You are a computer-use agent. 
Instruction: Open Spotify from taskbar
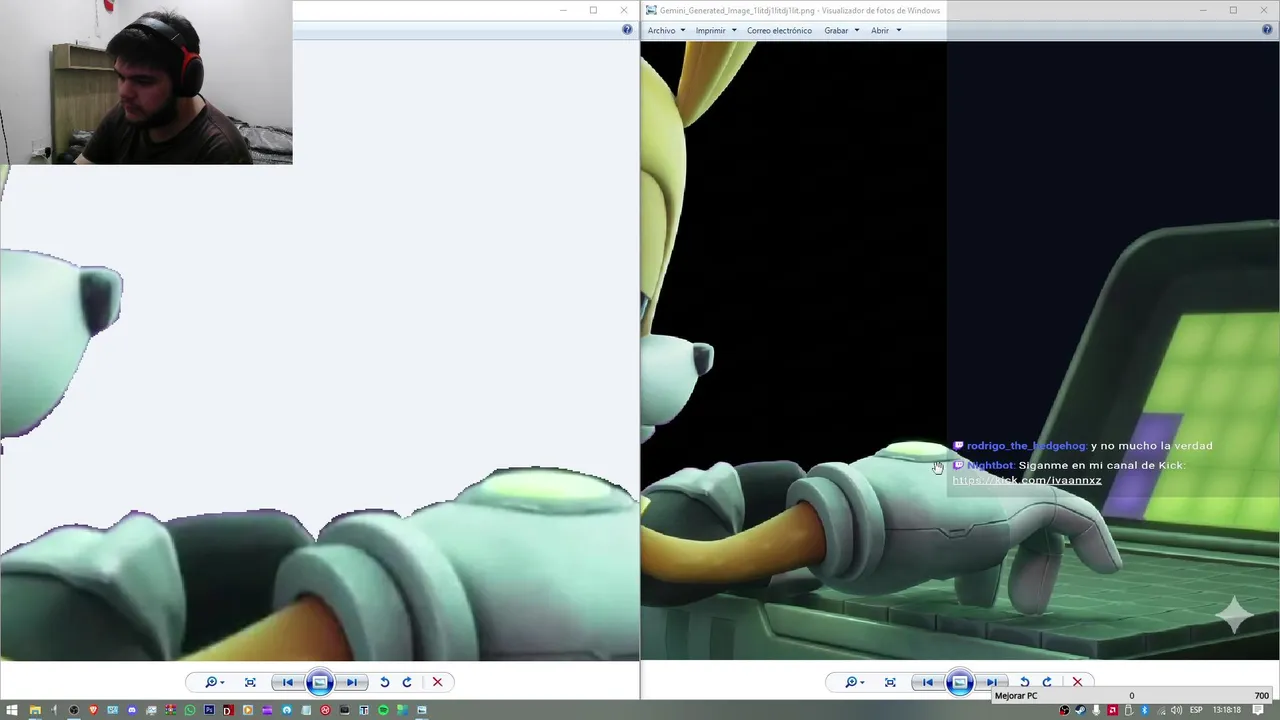(x=383, y=710)
